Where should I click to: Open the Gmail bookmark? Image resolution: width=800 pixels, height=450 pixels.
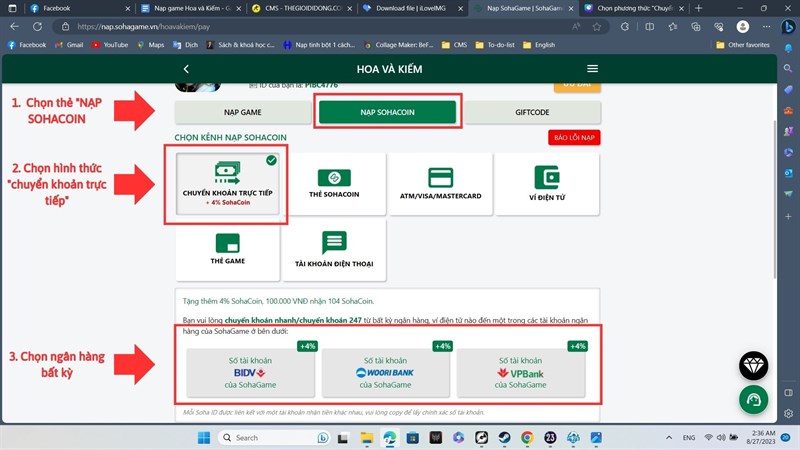click(x=69, y=45)
